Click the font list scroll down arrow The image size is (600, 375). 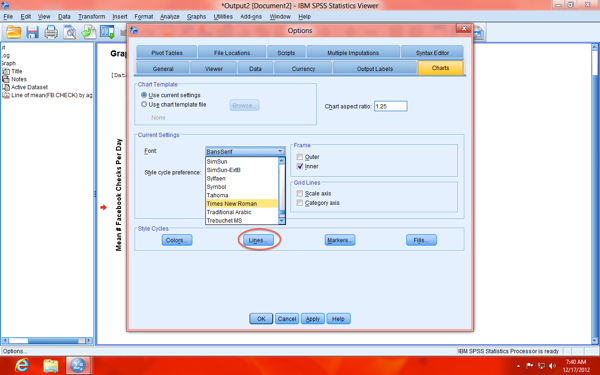[x=282, y=221]
